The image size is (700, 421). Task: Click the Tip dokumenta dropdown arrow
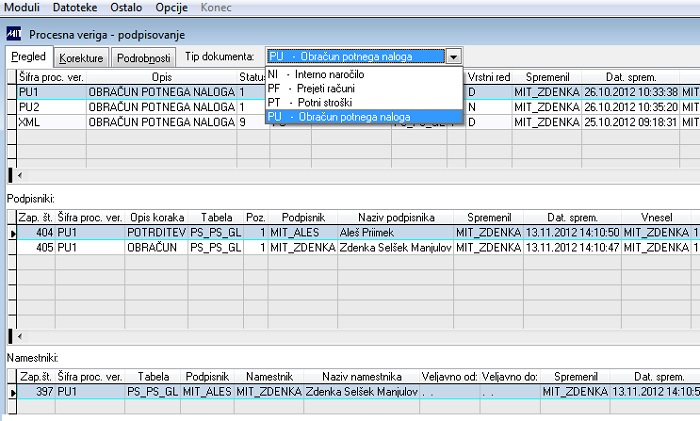click(453, 57)
